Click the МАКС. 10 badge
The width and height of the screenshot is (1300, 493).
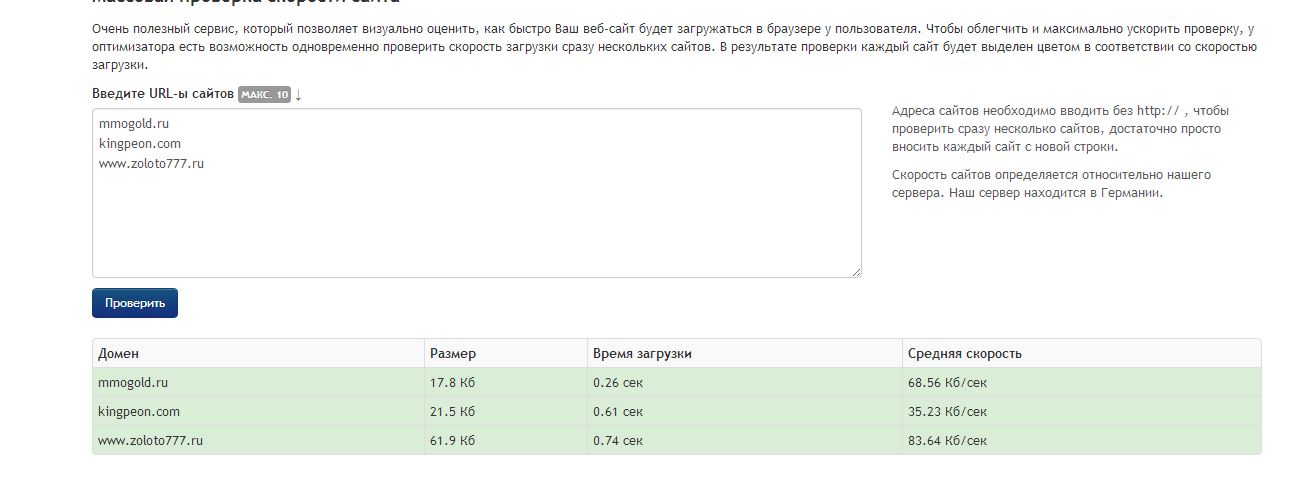264,95
